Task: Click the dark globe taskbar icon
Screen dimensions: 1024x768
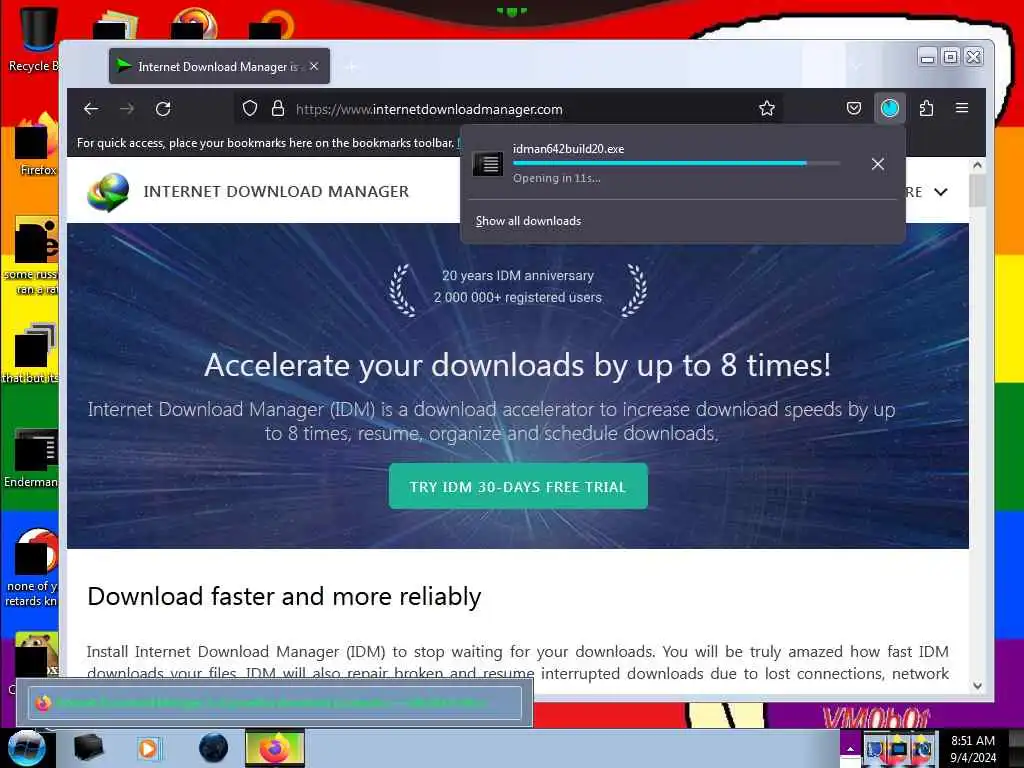Action: point(214,748)
